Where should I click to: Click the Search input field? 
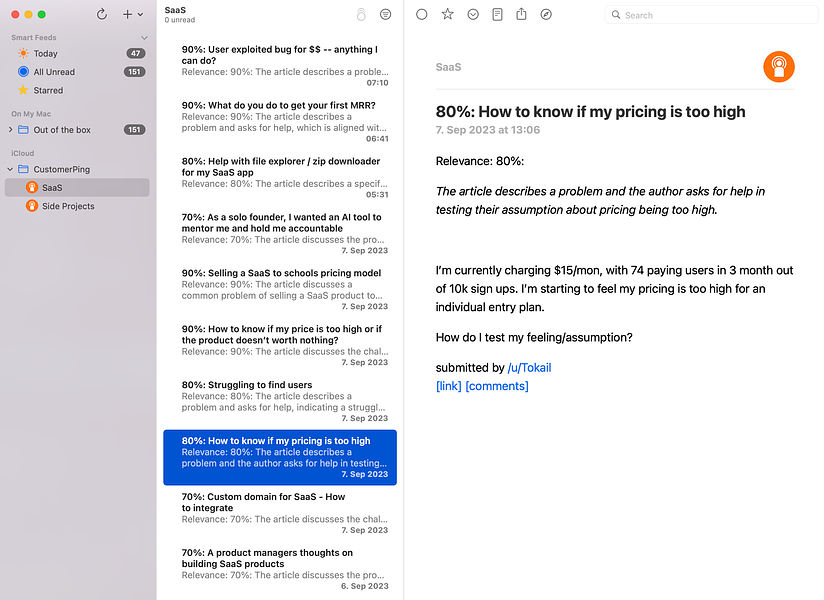[x=712, y=15]
